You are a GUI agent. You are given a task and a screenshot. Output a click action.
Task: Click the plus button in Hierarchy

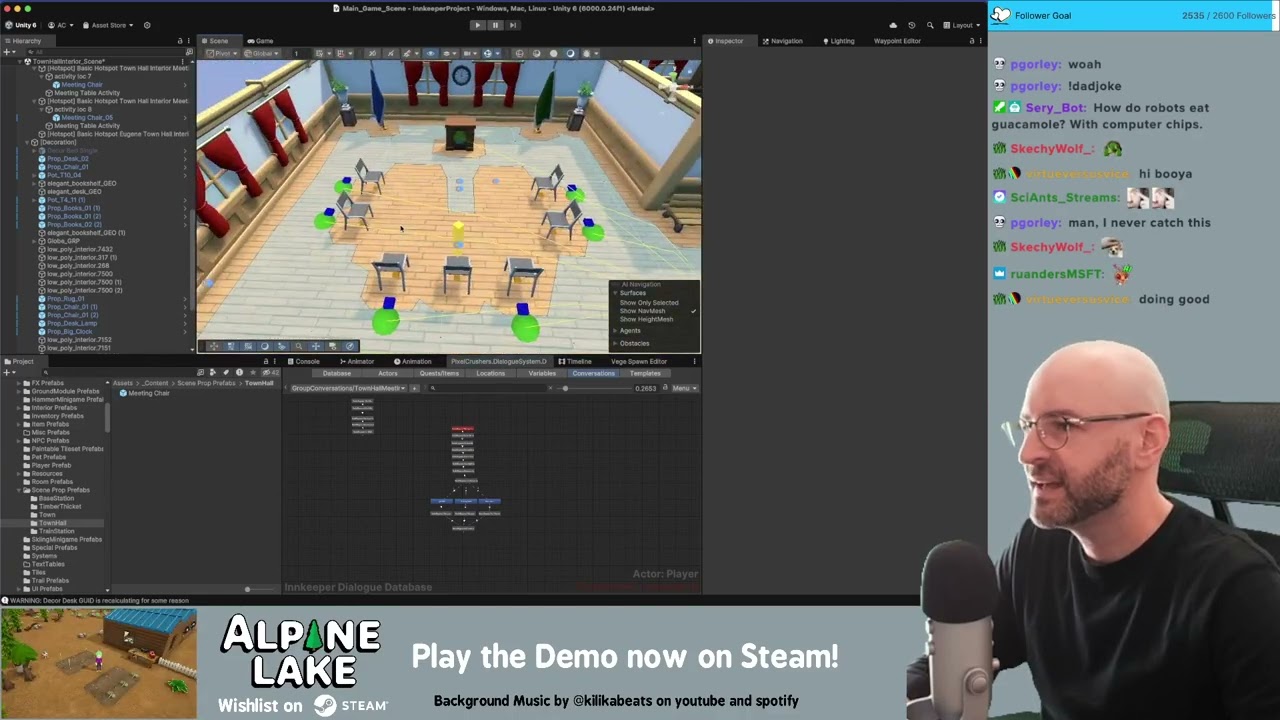pos(8,52)
